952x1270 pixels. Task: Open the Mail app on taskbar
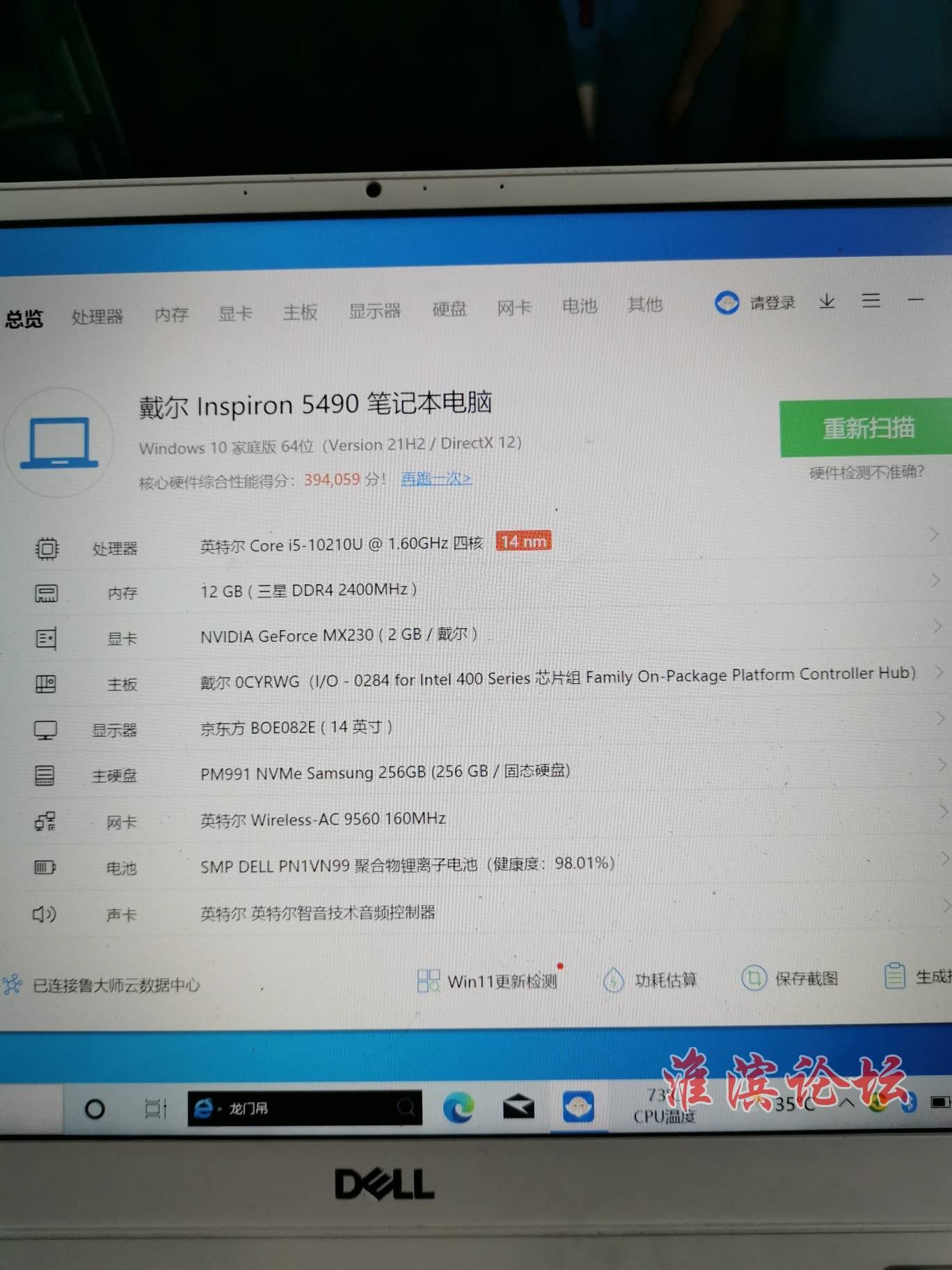click(518, 1107)
